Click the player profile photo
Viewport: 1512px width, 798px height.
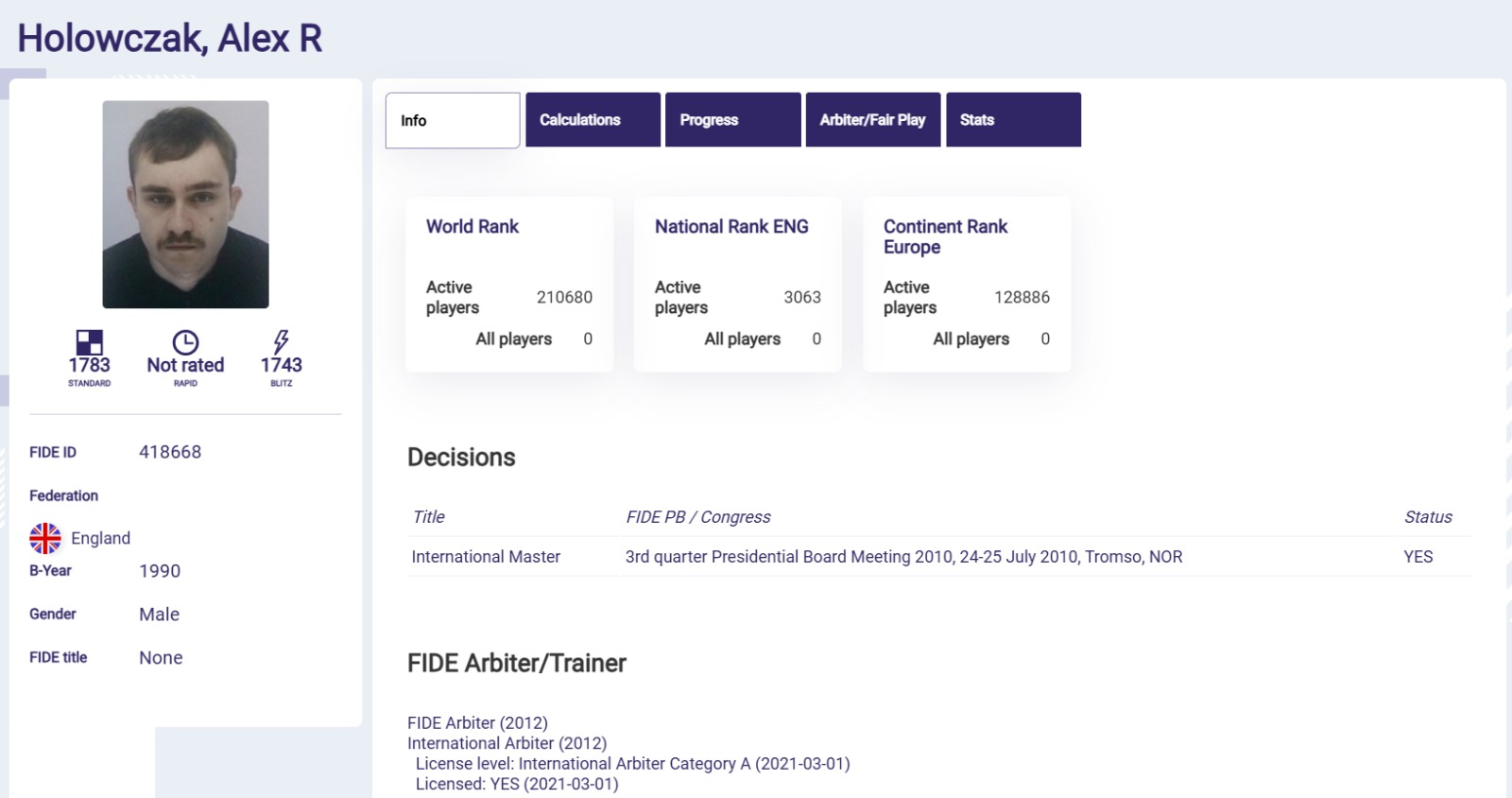pyautogui.click(x=185, y=204)
